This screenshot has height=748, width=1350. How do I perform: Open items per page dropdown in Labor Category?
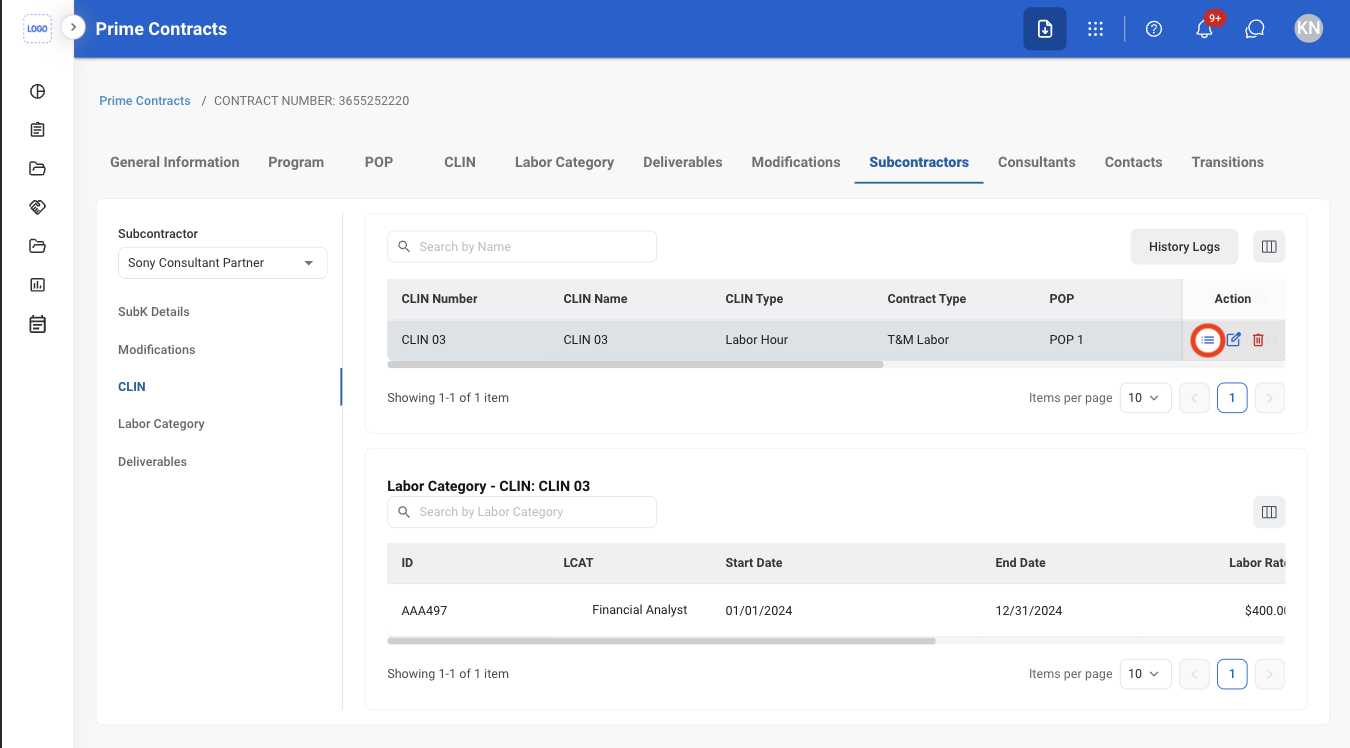[1145, 674]
